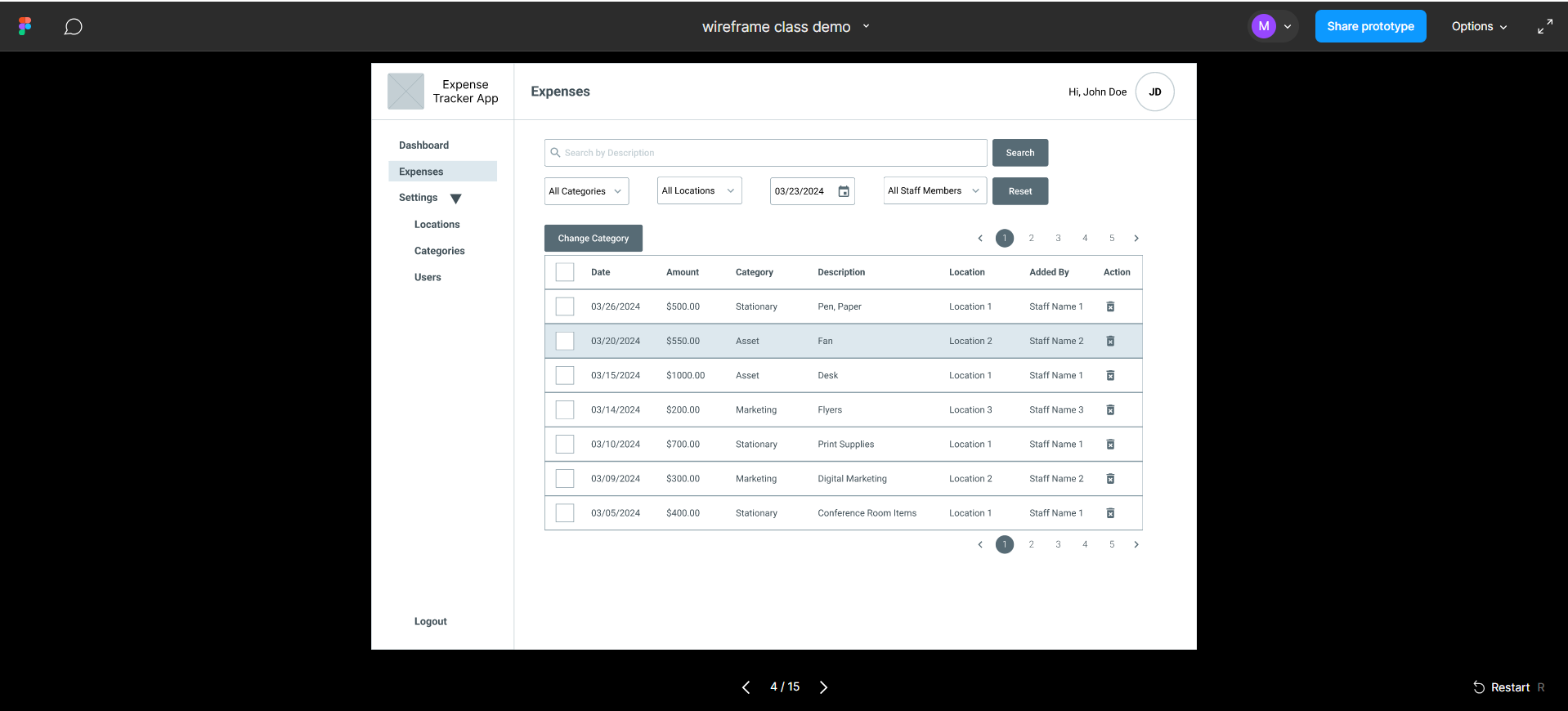Open the wireframe class demo title dropdown
This screenshot has height=711, width=1568.
[x=866, y=26]
